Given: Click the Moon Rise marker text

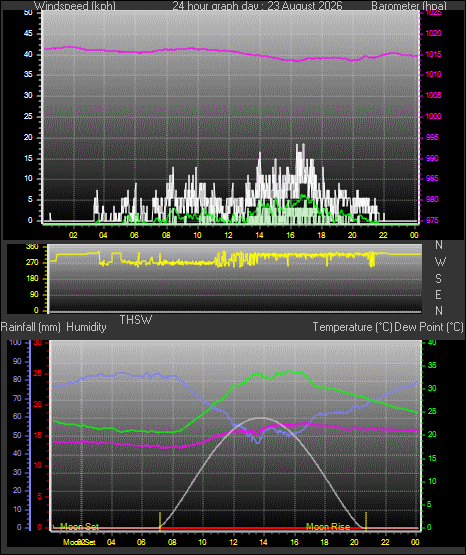Looking at the screenshot, I should (328, 527).
